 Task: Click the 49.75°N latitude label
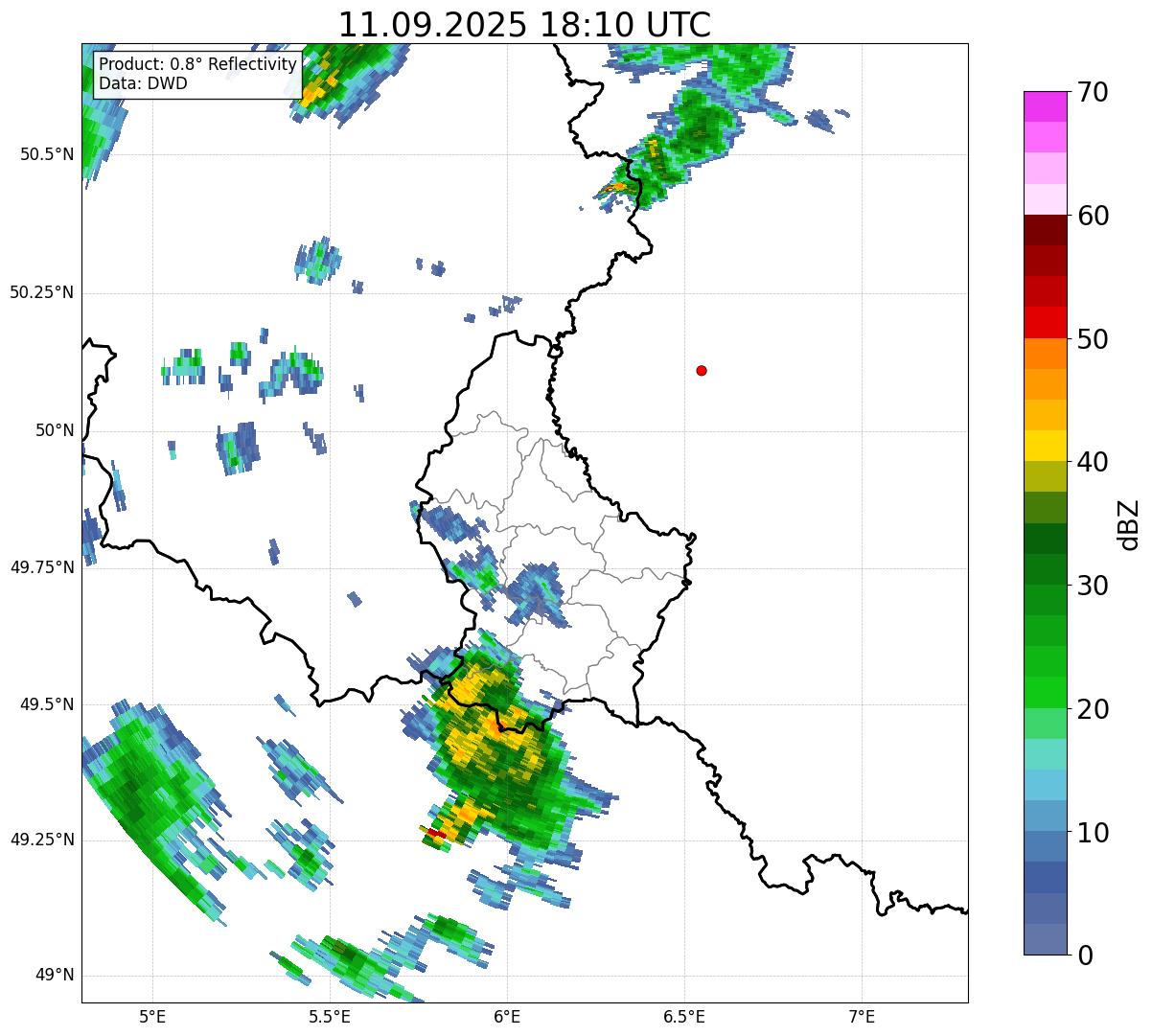tap(41, 567)
